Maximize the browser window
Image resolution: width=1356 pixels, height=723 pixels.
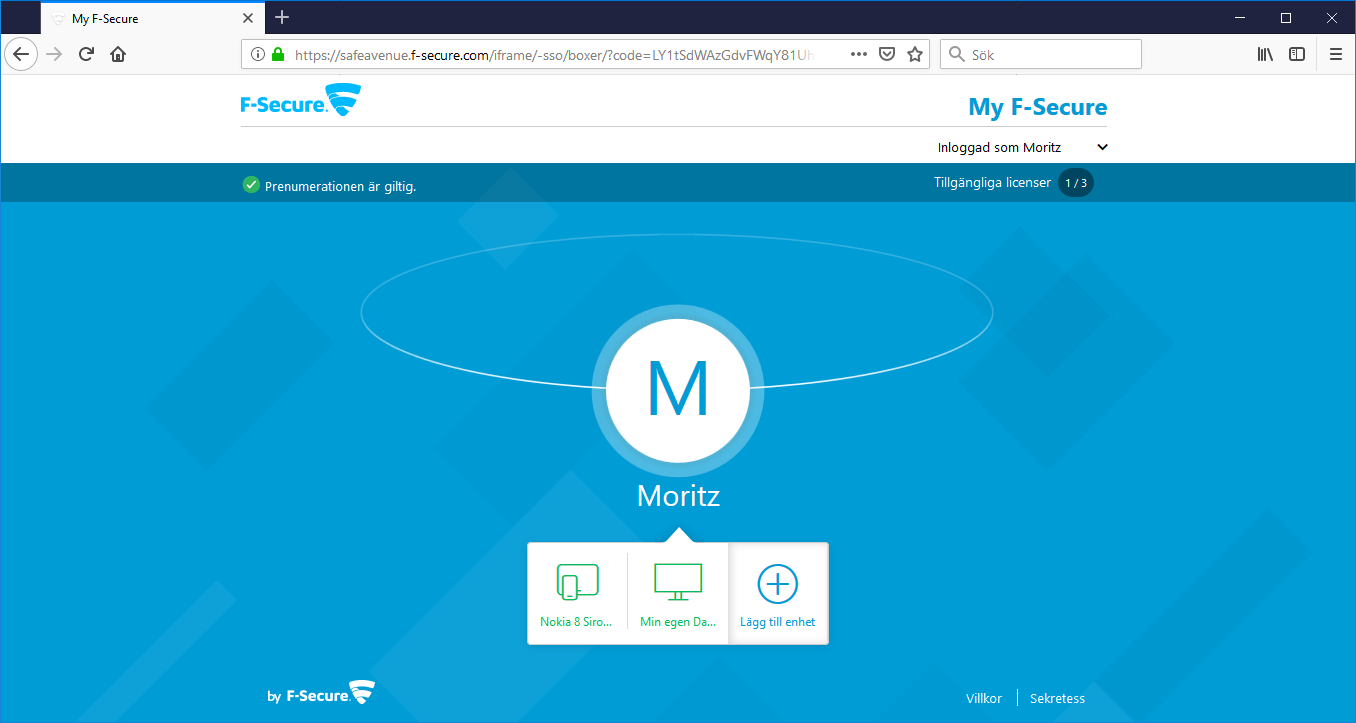coord(1286,17)
